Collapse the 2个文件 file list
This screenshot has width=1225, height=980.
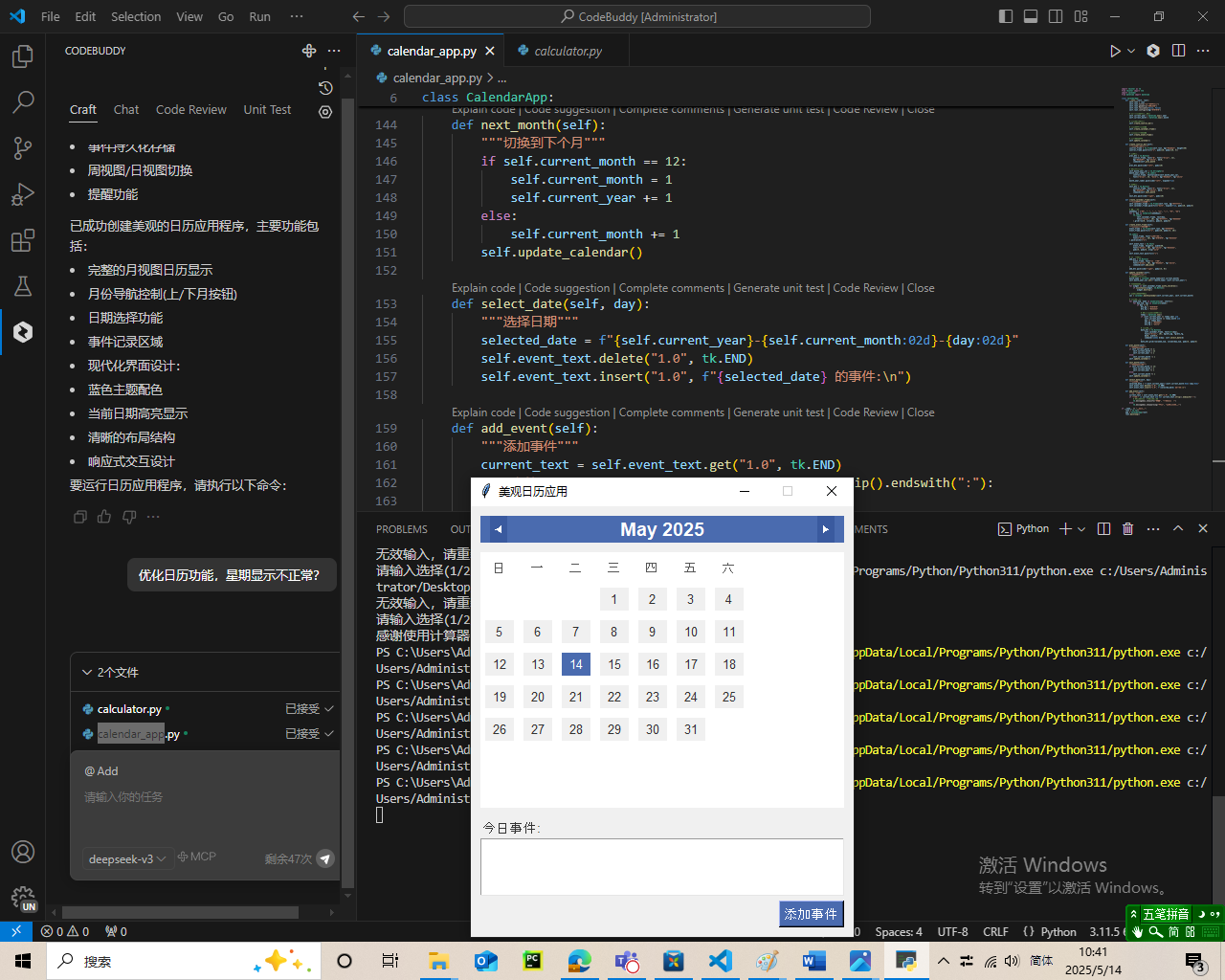coord(86,672)
